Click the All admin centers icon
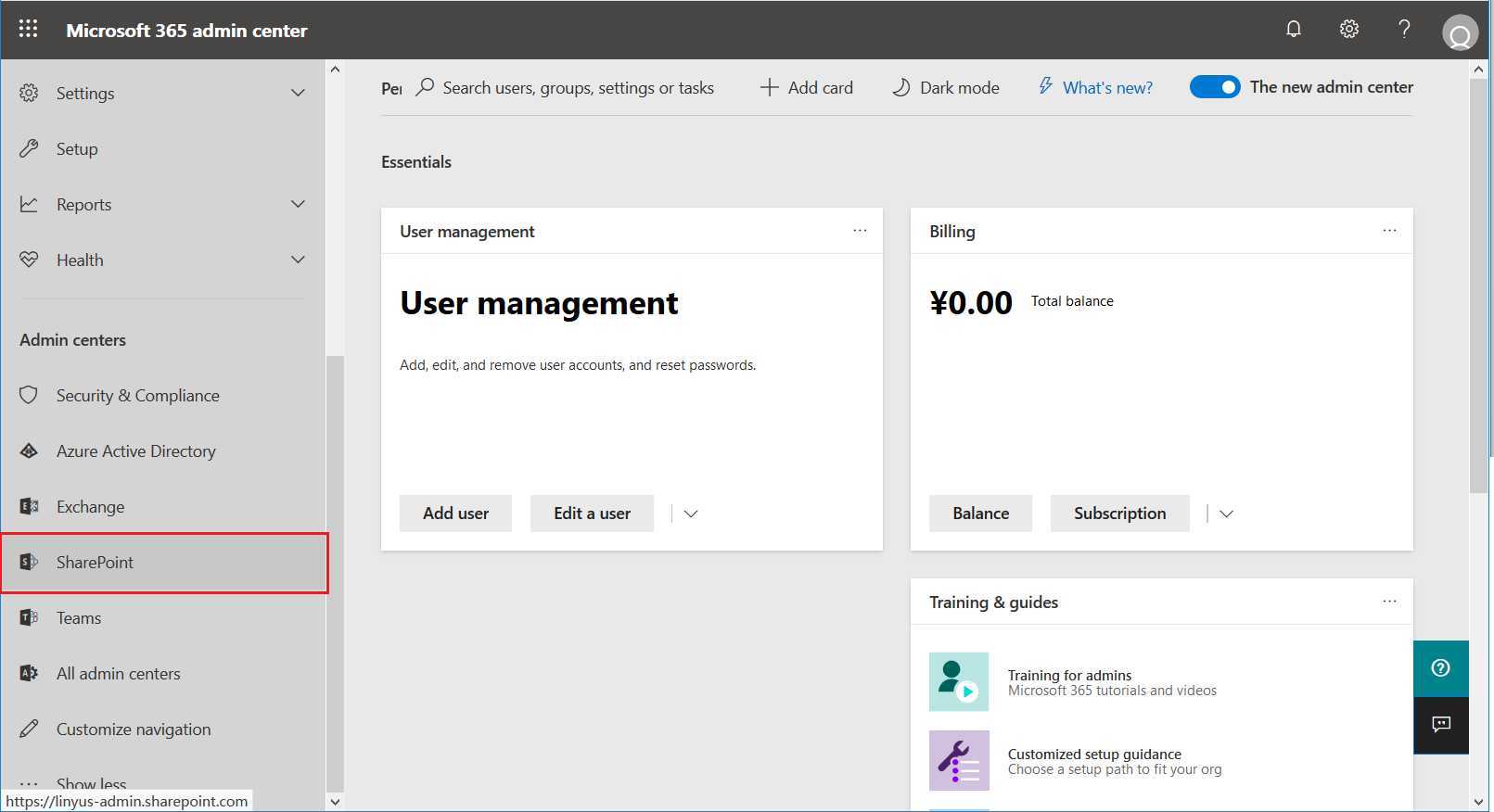Screen dimensions: 1494x812 [x=29, y=673]
